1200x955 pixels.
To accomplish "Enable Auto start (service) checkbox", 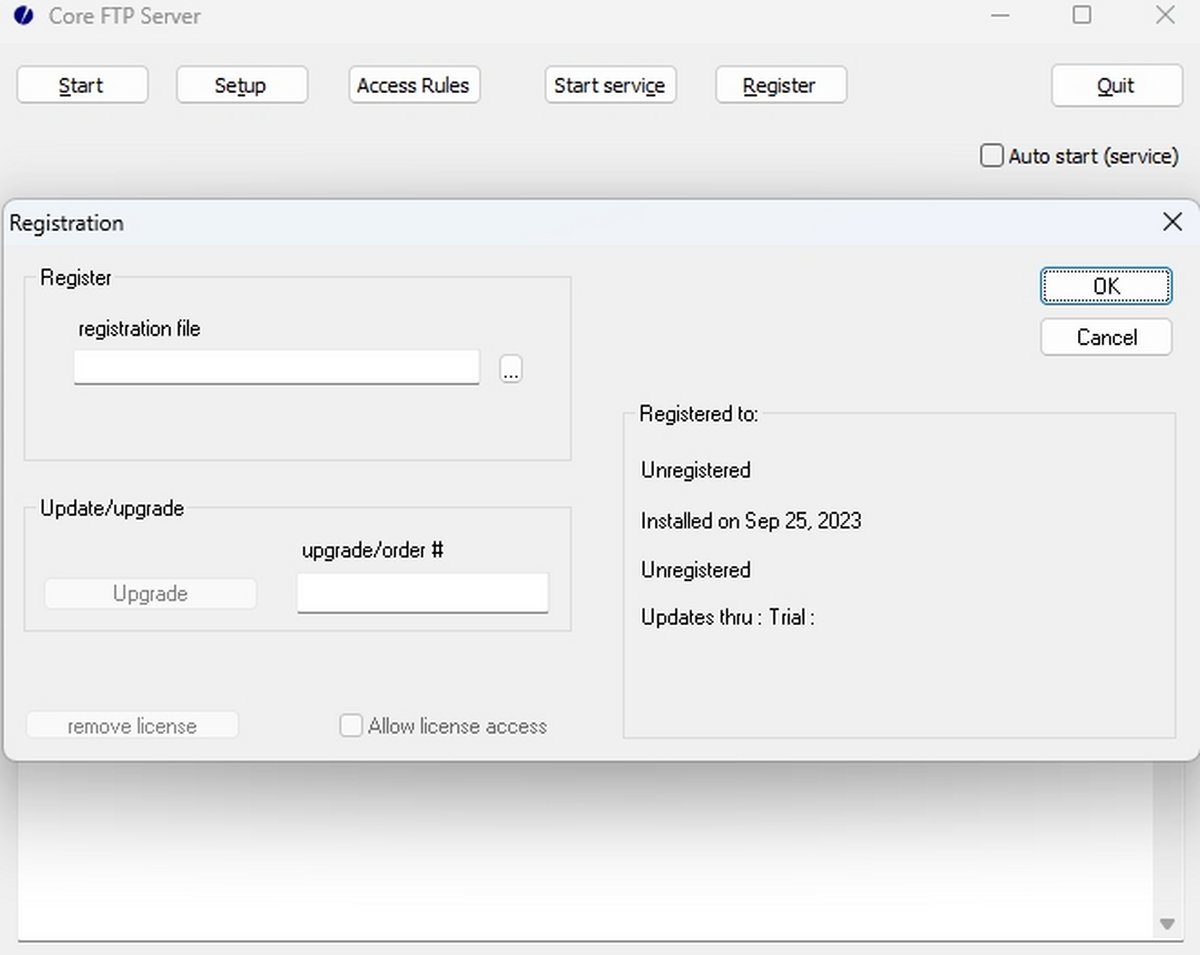I will pyautogui.click(x=992, y=156).
